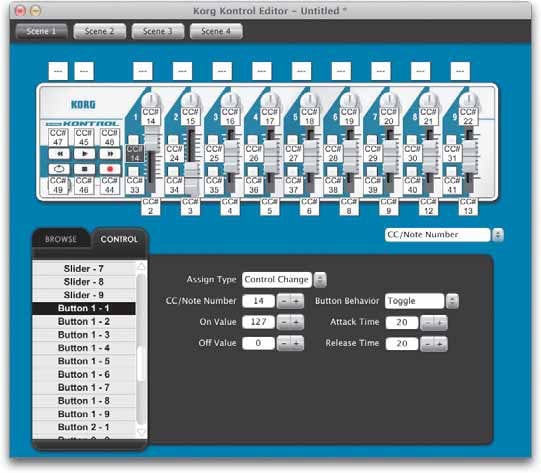Select Button 2 - 1 in list

click(x=84, y=427)
